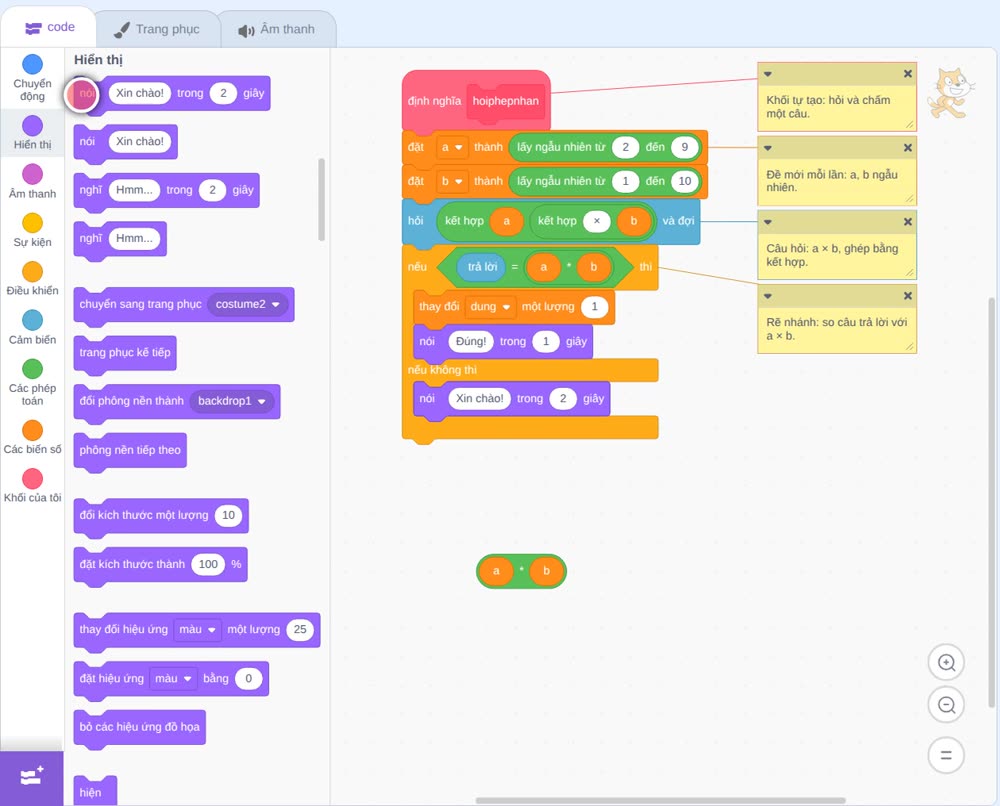Click the 'Đúng!' text field in nói block
1000x806 pixels.
471,341
